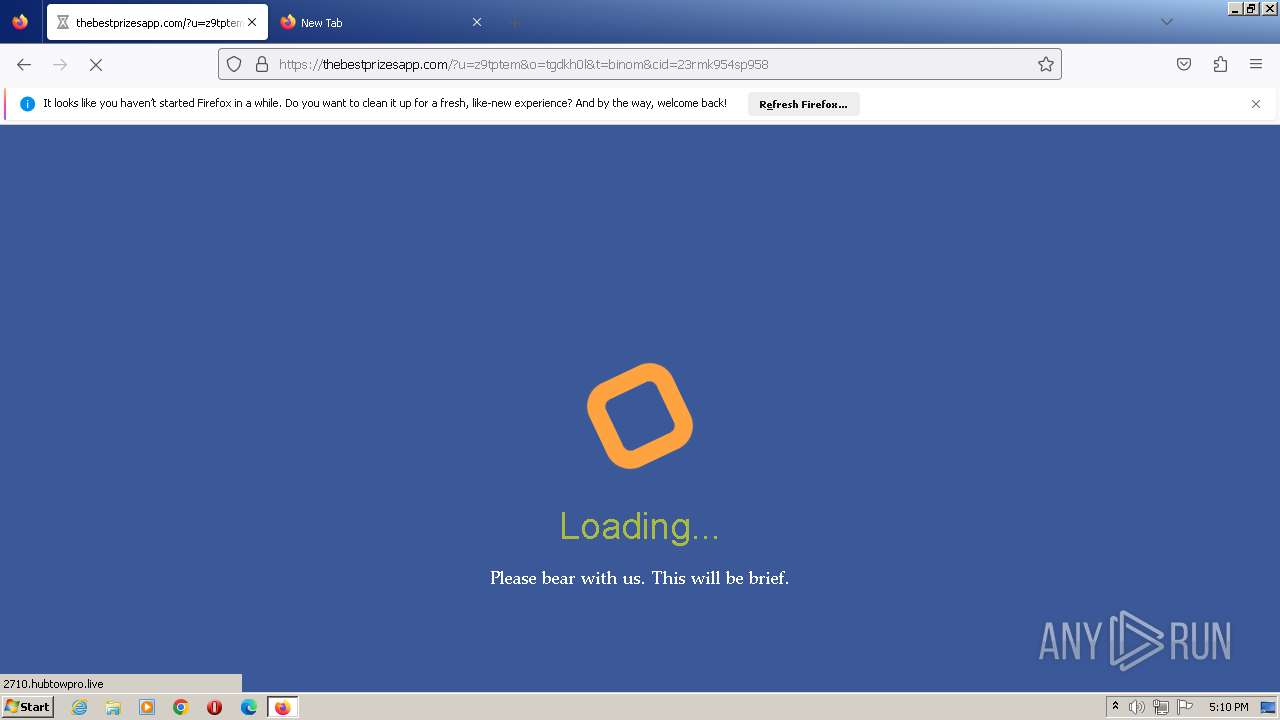The image size is (1280, 720).
Task: Bookmark this page with star icon
Action: (1046, 64)
